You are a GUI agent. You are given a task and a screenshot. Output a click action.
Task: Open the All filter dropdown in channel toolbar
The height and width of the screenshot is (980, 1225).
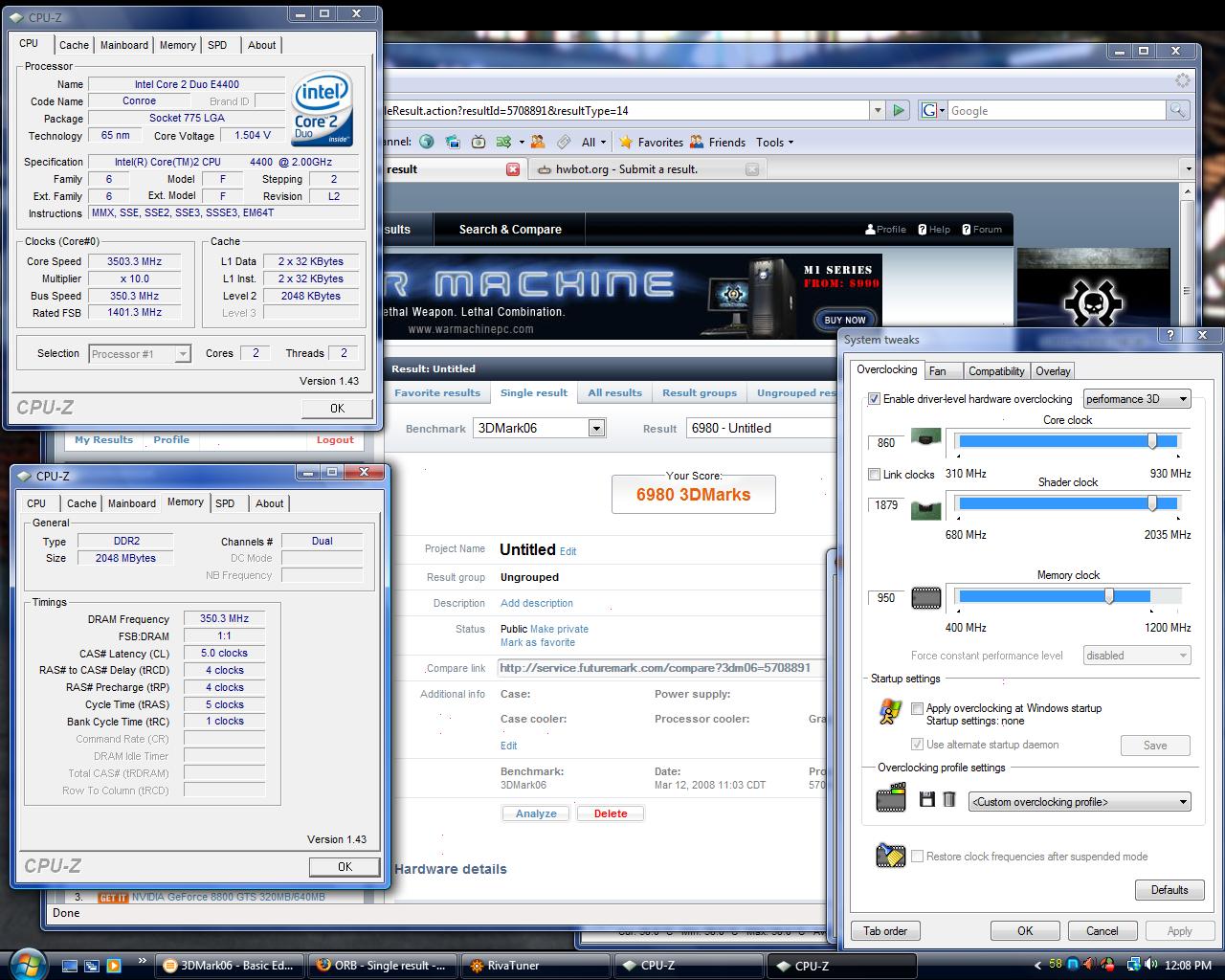(x=594, y=142)
